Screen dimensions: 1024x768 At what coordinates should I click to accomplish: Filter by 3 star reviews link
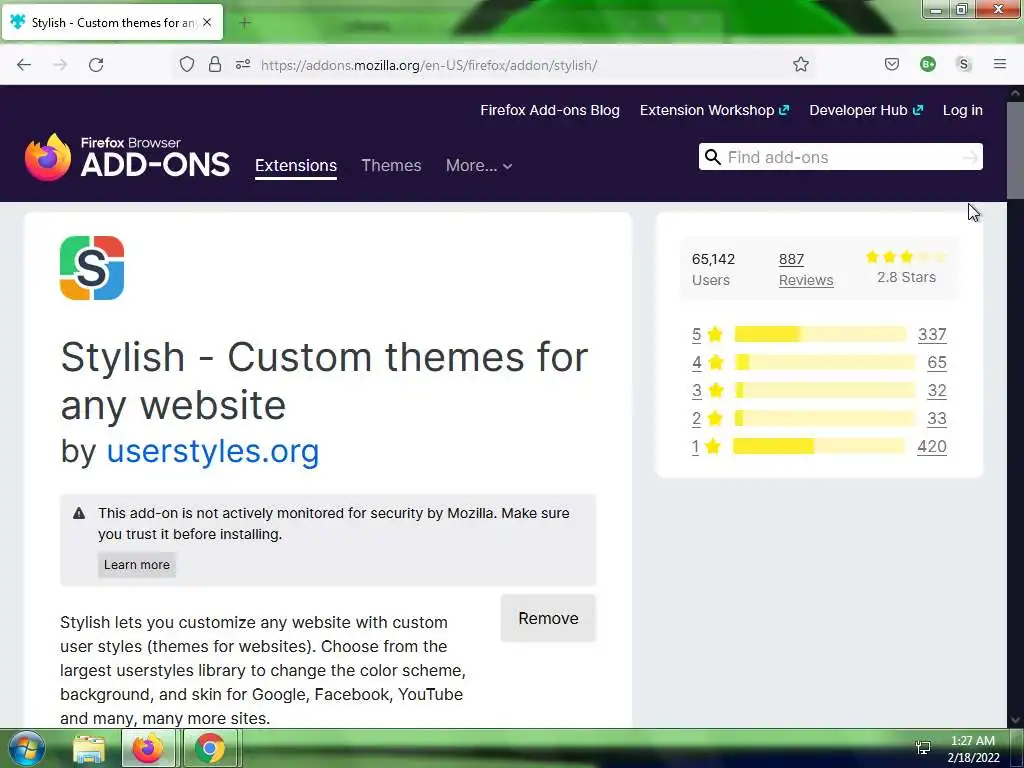pyautogui.click(x=696, y=391)
